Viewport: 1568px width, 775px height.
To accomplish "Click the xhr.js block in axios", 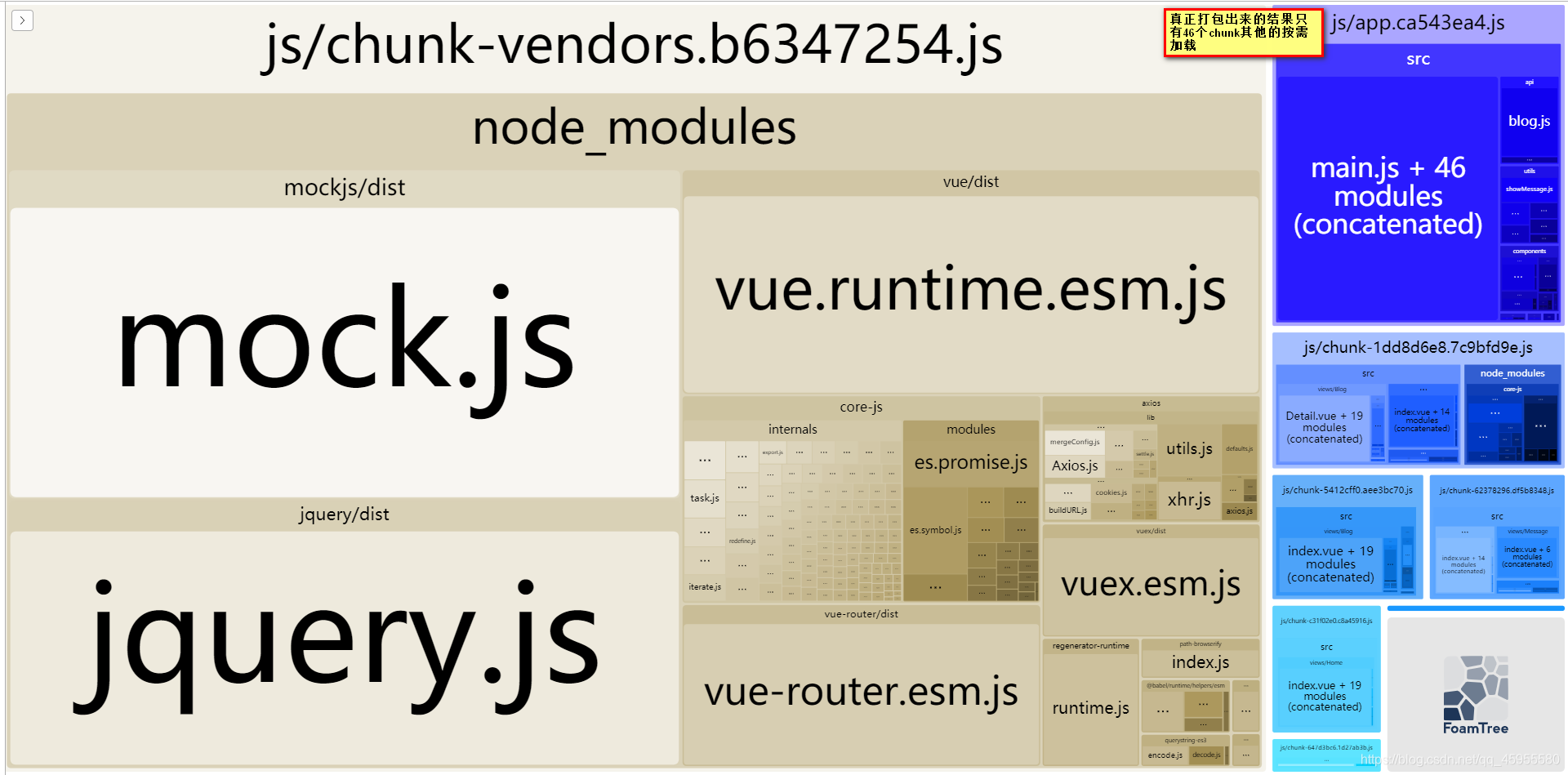I will [1189, 500].
